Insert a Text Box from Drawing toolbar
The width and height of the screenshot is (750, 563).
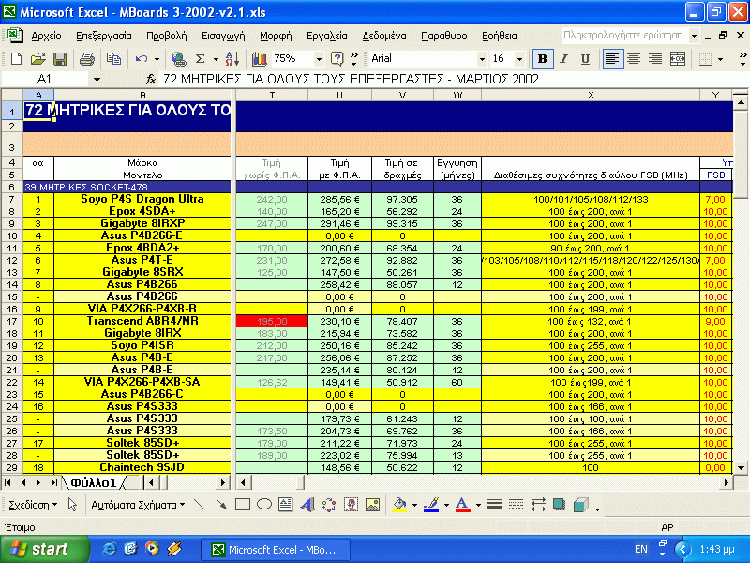pyautogui.click(x=286, y=504)
